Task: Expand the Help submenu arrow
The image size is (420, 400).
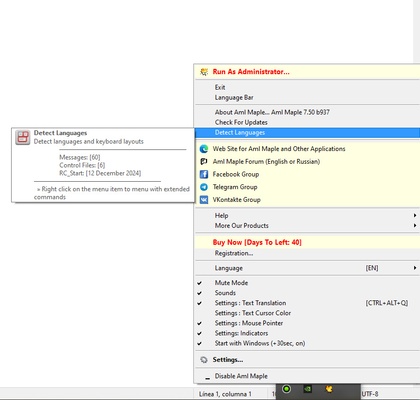Action: (415, 215)
